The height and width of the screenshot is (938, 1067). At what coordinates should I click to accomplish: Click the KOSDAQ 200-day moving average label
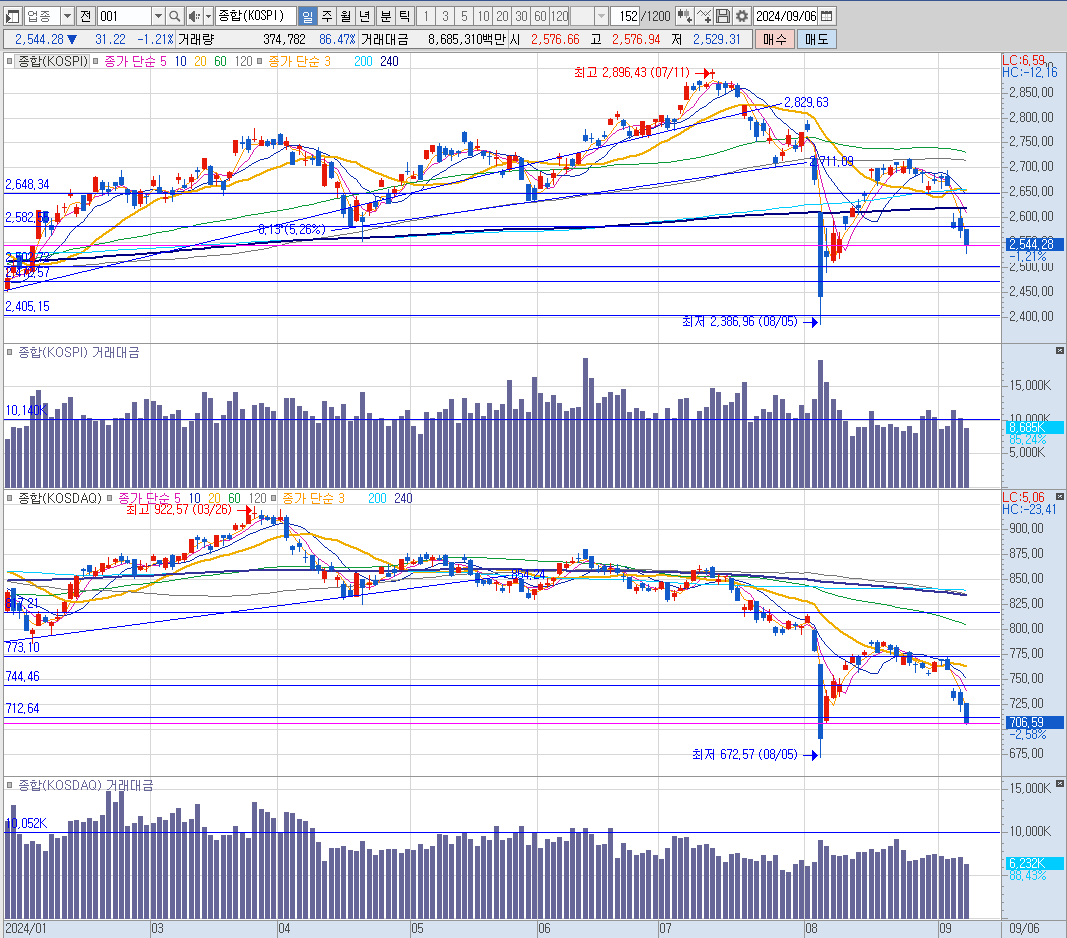click(377, 498)
